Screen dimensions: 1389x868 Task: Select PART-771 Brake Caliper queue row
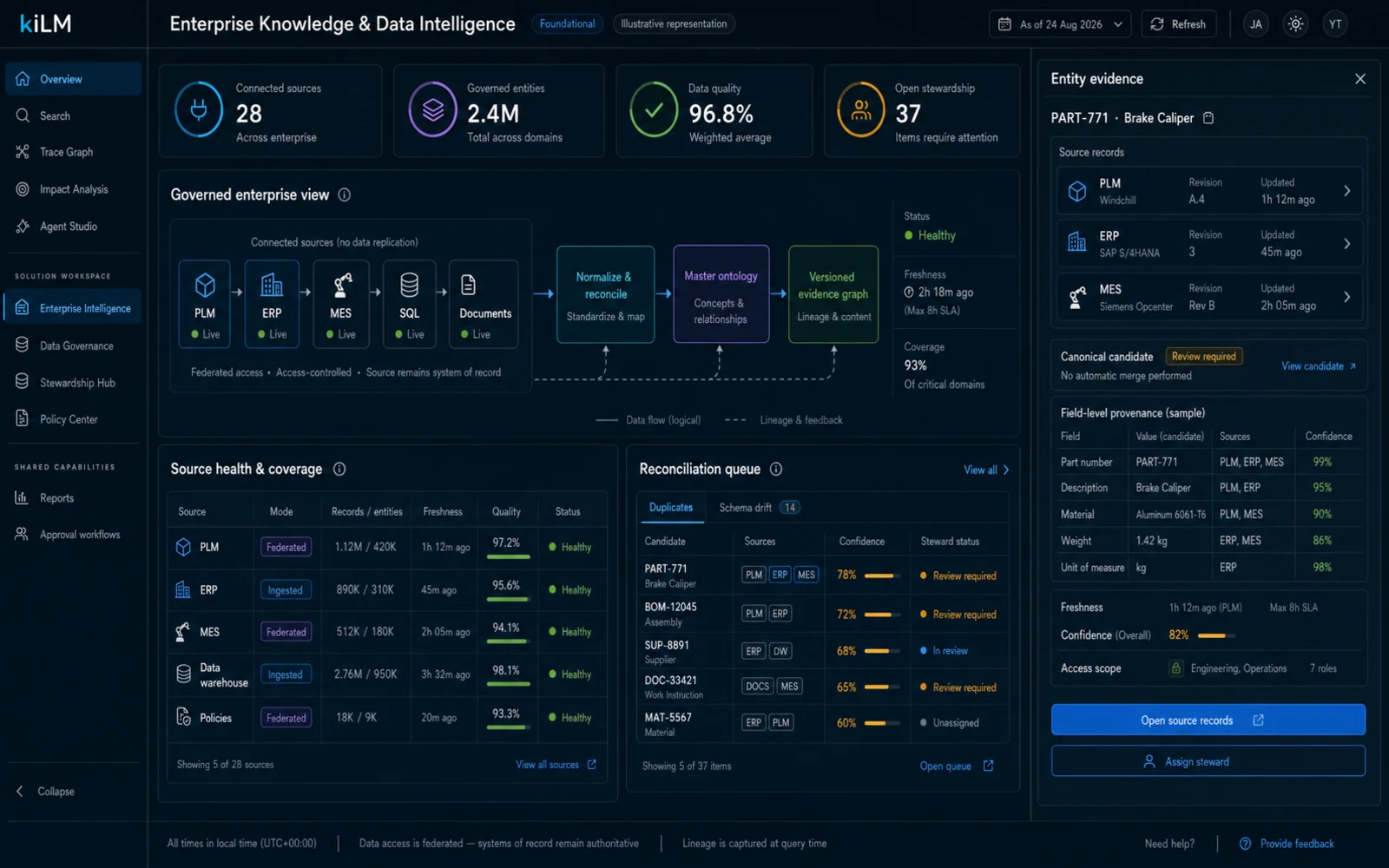(x=822, y=575)
